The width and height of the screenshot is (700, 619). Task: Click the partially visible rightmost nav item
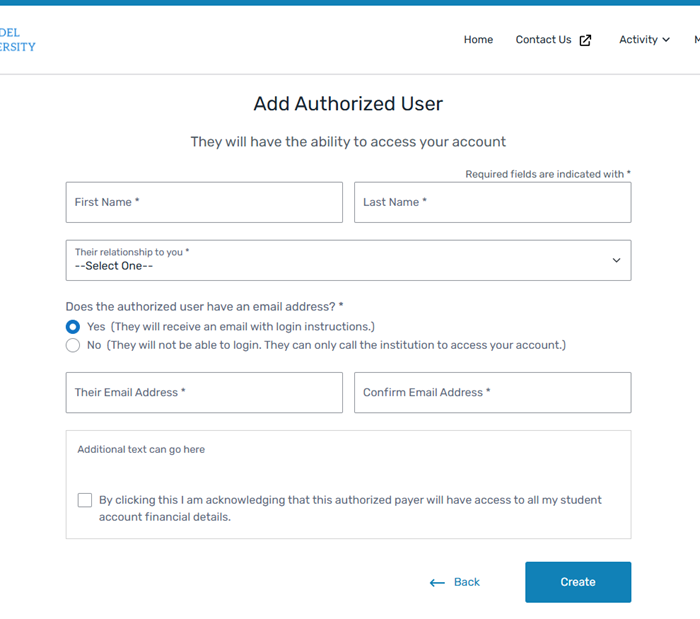coord(696,40)
